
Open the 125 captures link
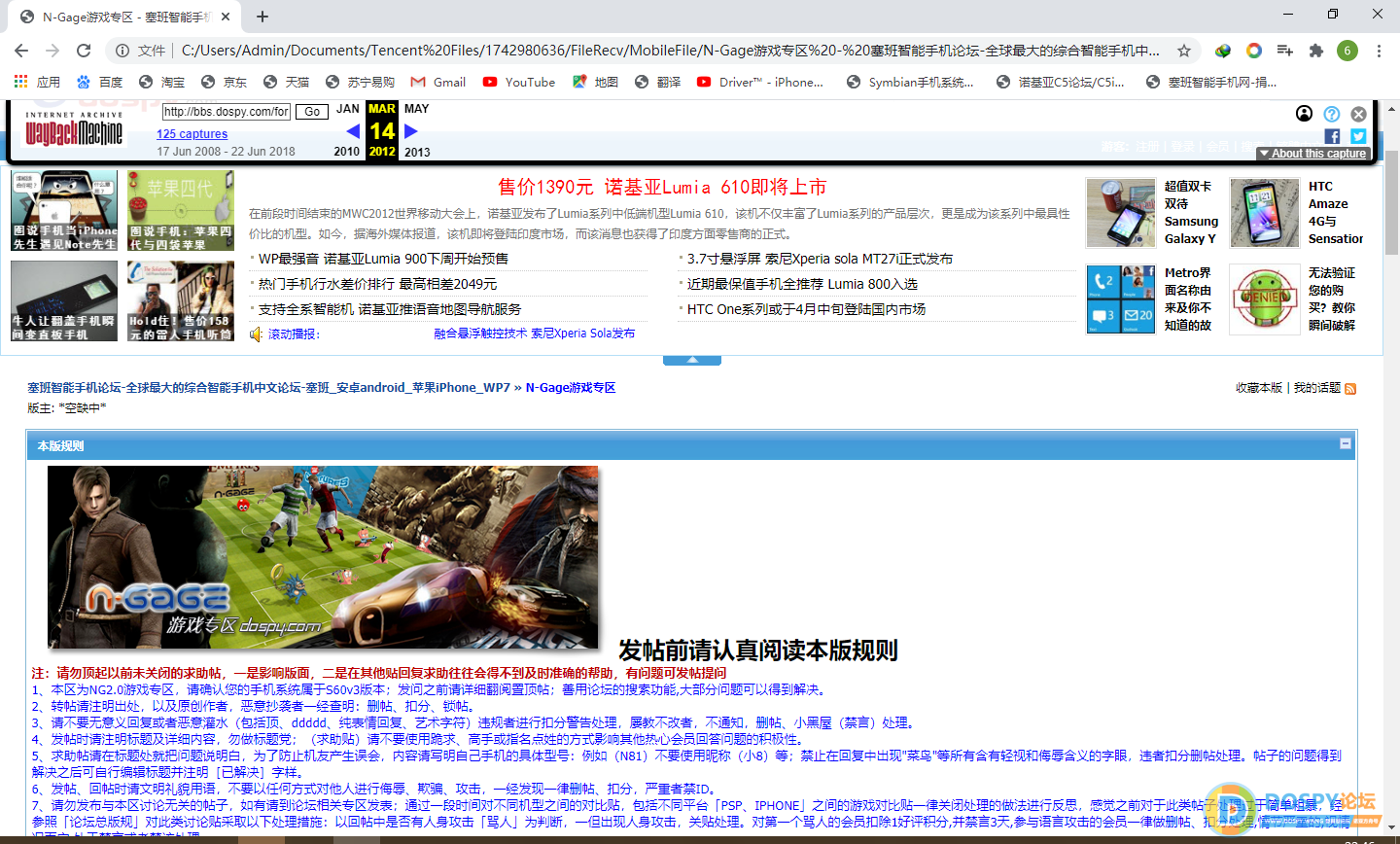[x=192, y=134]
